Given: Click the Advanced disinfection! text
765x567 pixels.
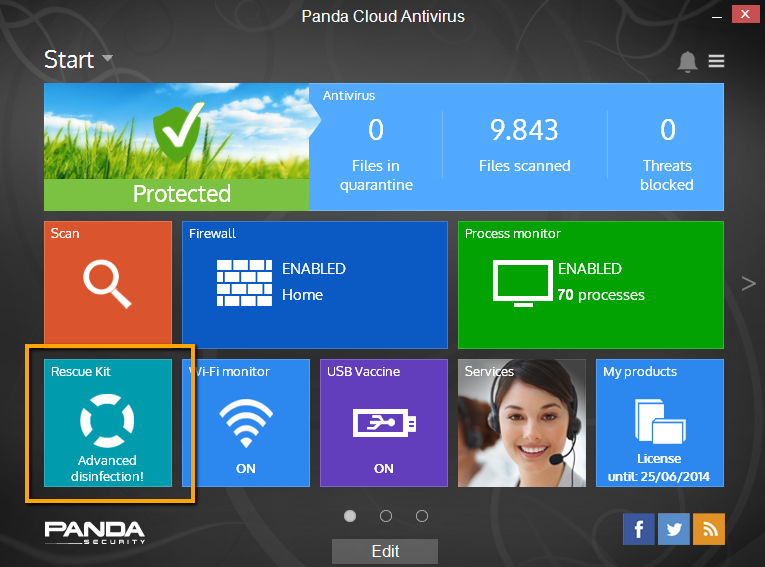Looking at the screenshot, I should 107,468.
